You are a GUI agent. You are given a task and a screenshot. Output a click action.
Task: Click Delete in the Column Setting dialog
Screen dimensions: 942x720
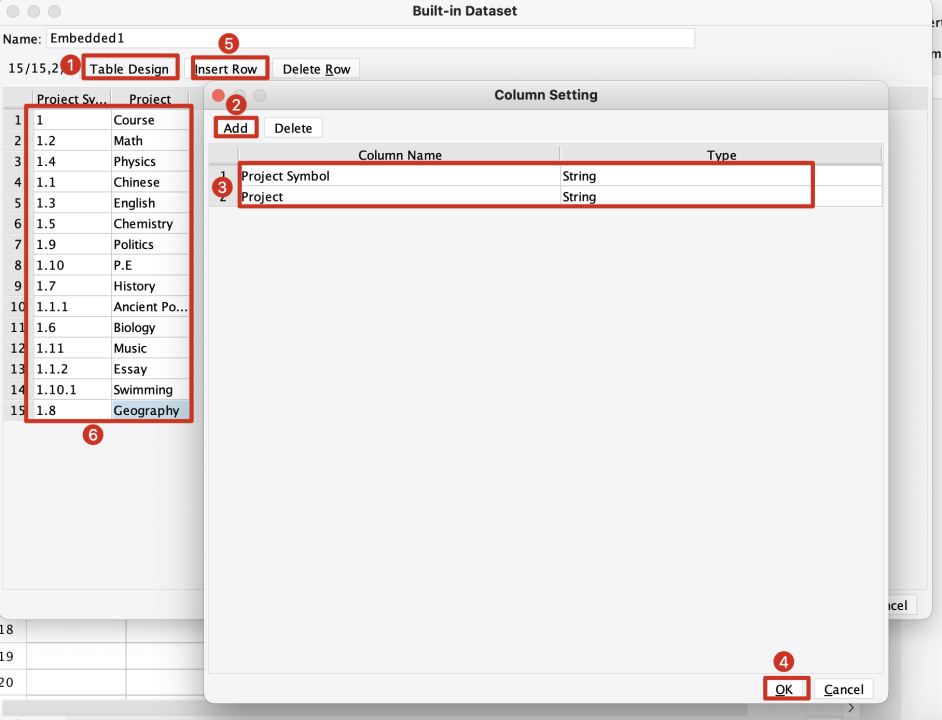click(x=293, y=127)
